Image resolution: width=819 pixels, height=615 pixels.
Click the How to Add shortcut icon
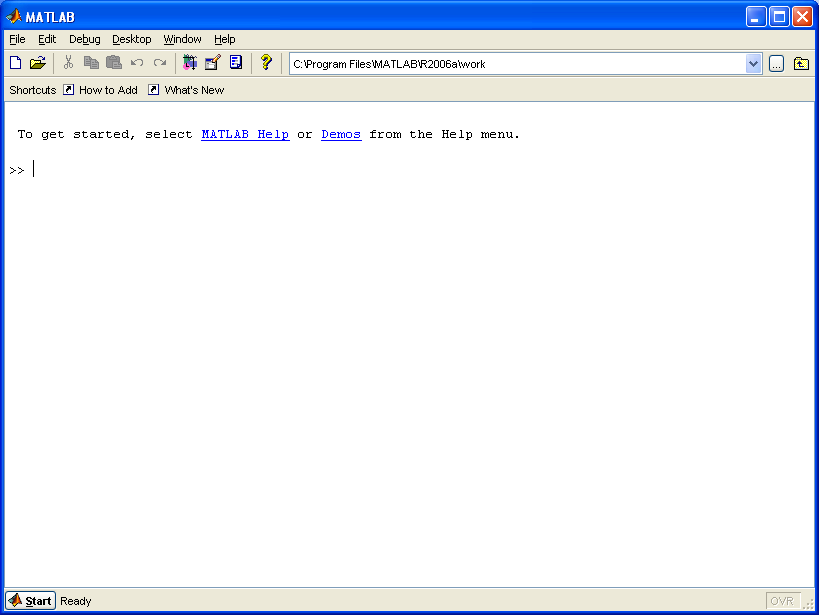[68, 90]
